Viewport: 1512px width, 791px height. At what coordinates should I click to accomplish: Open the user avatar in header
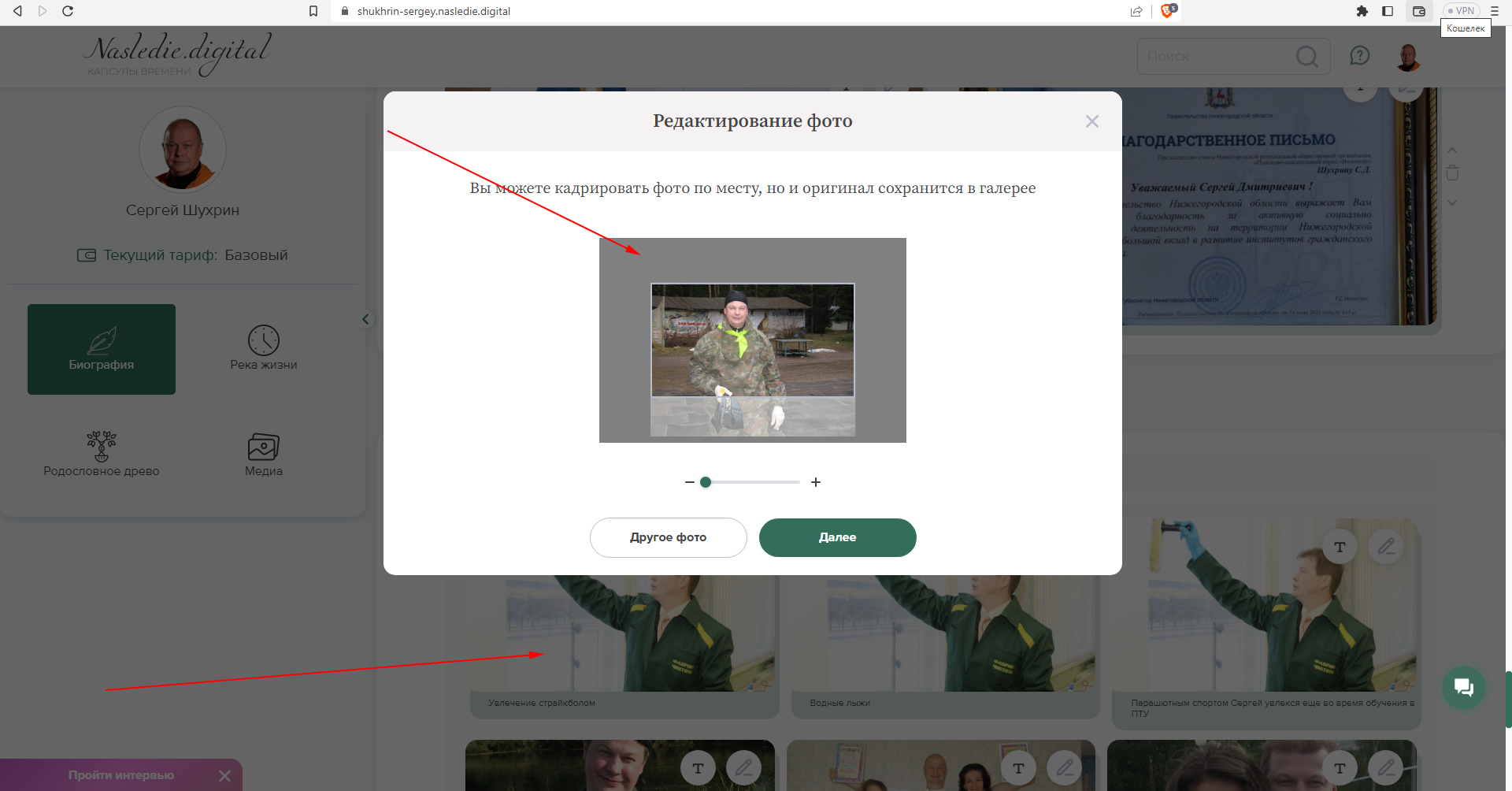pyautogui.click(x=1408, y=57)
